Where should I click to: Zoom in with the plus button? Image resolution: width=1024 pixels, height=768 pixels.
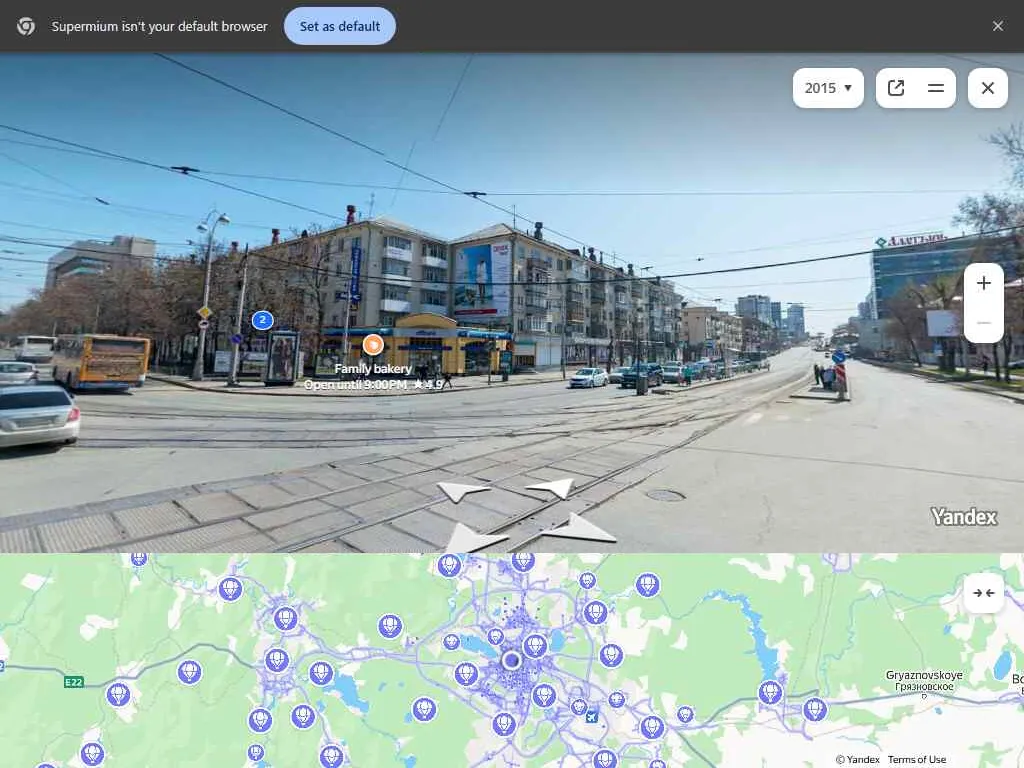click(x=984, y=283)
